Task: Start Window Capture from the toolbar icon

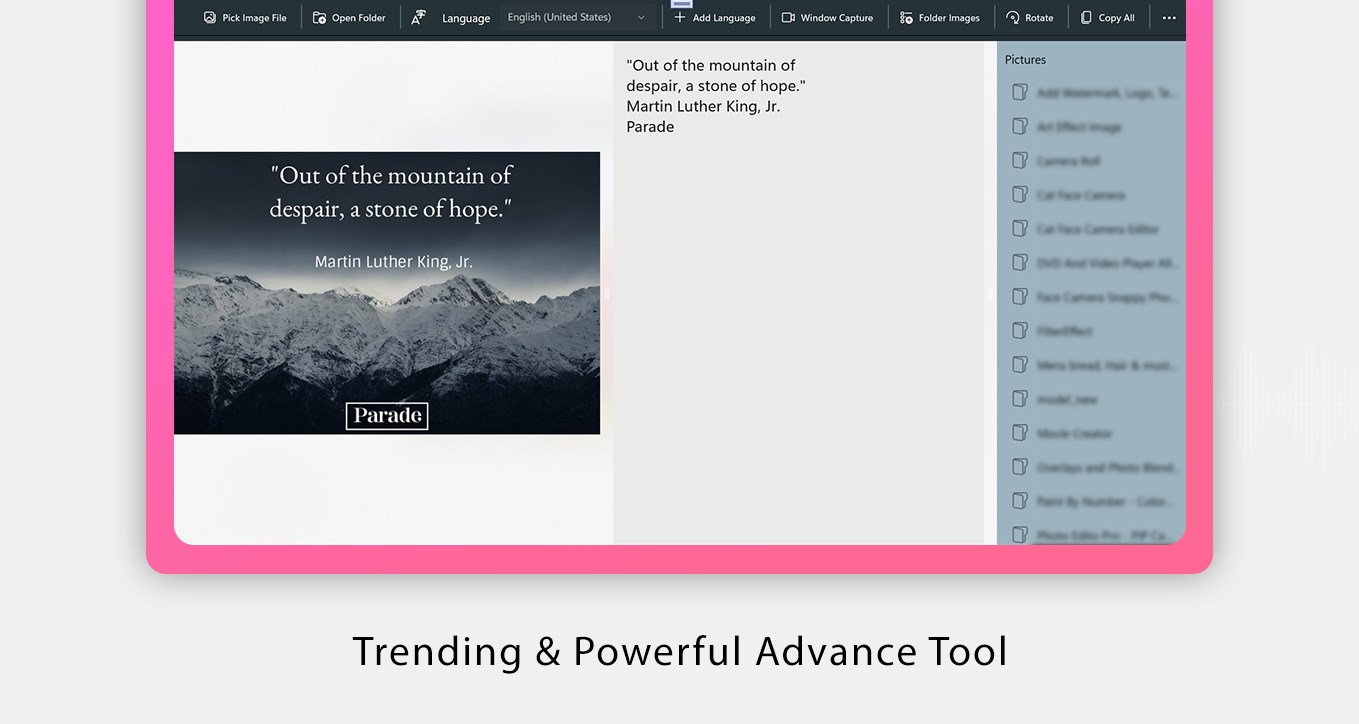Action: coord(788,18)
